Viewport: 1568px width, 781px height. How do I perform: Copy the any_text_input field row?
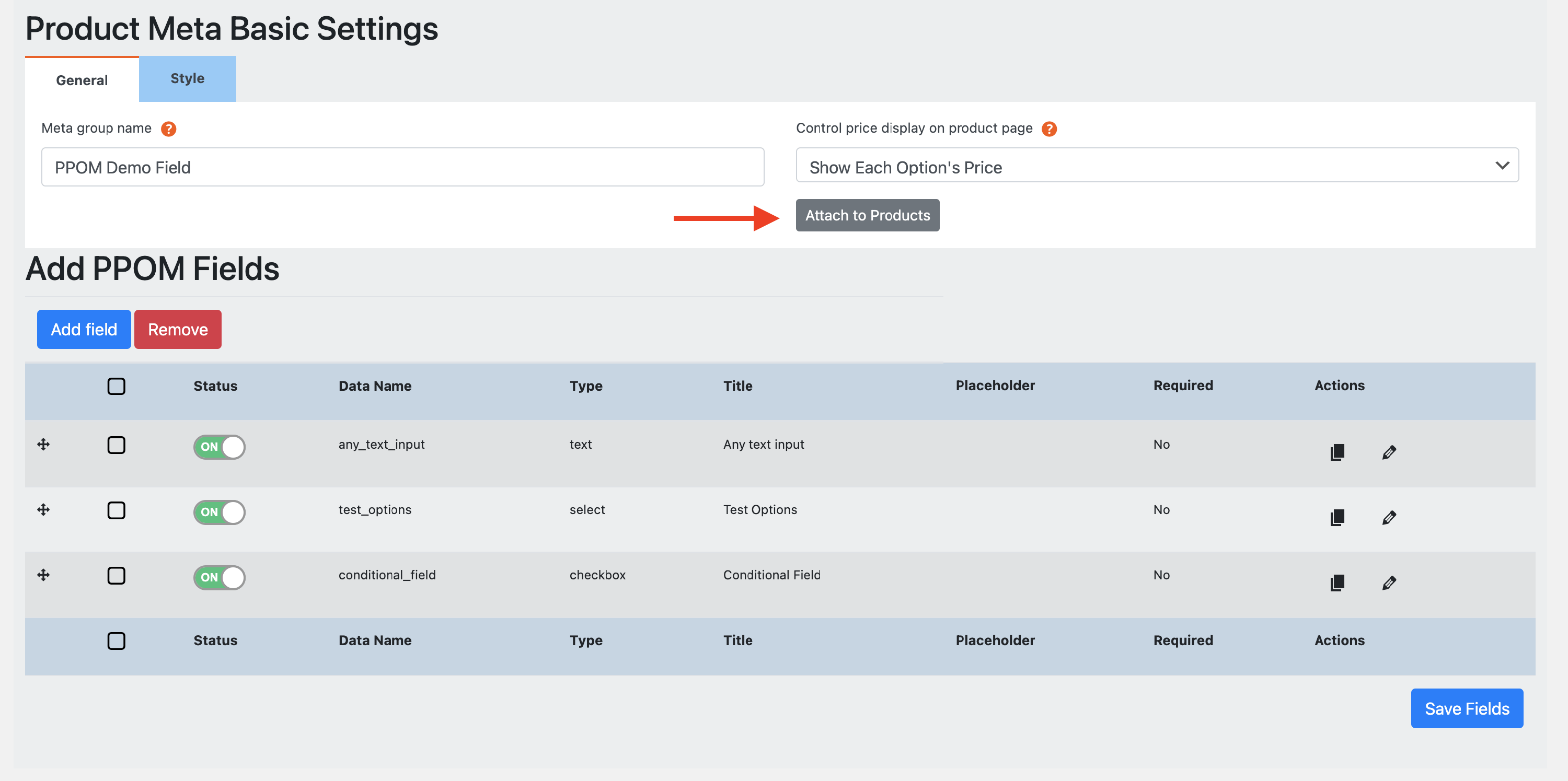pyautogui.click(x=1336, y=452)
